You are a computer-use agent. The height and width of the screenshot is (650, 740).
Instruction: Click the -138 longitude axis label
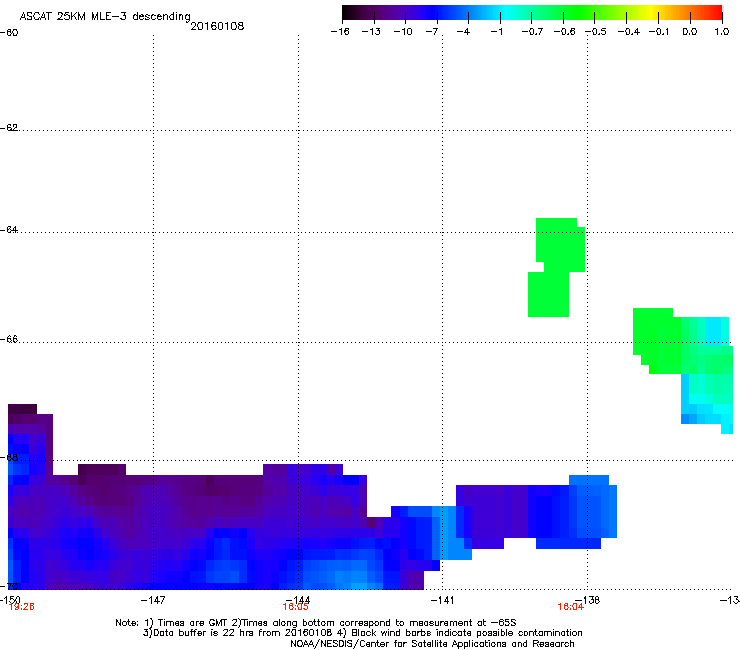(588, 599)
